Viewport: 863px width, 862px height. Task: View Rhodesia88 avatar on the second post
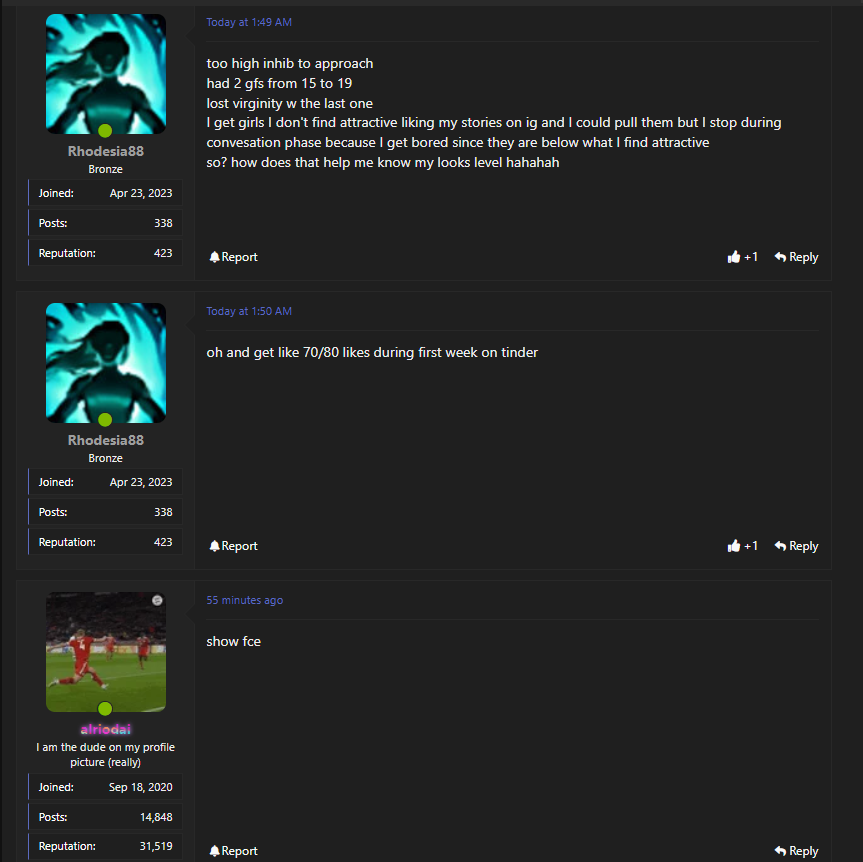click(106, 363)
